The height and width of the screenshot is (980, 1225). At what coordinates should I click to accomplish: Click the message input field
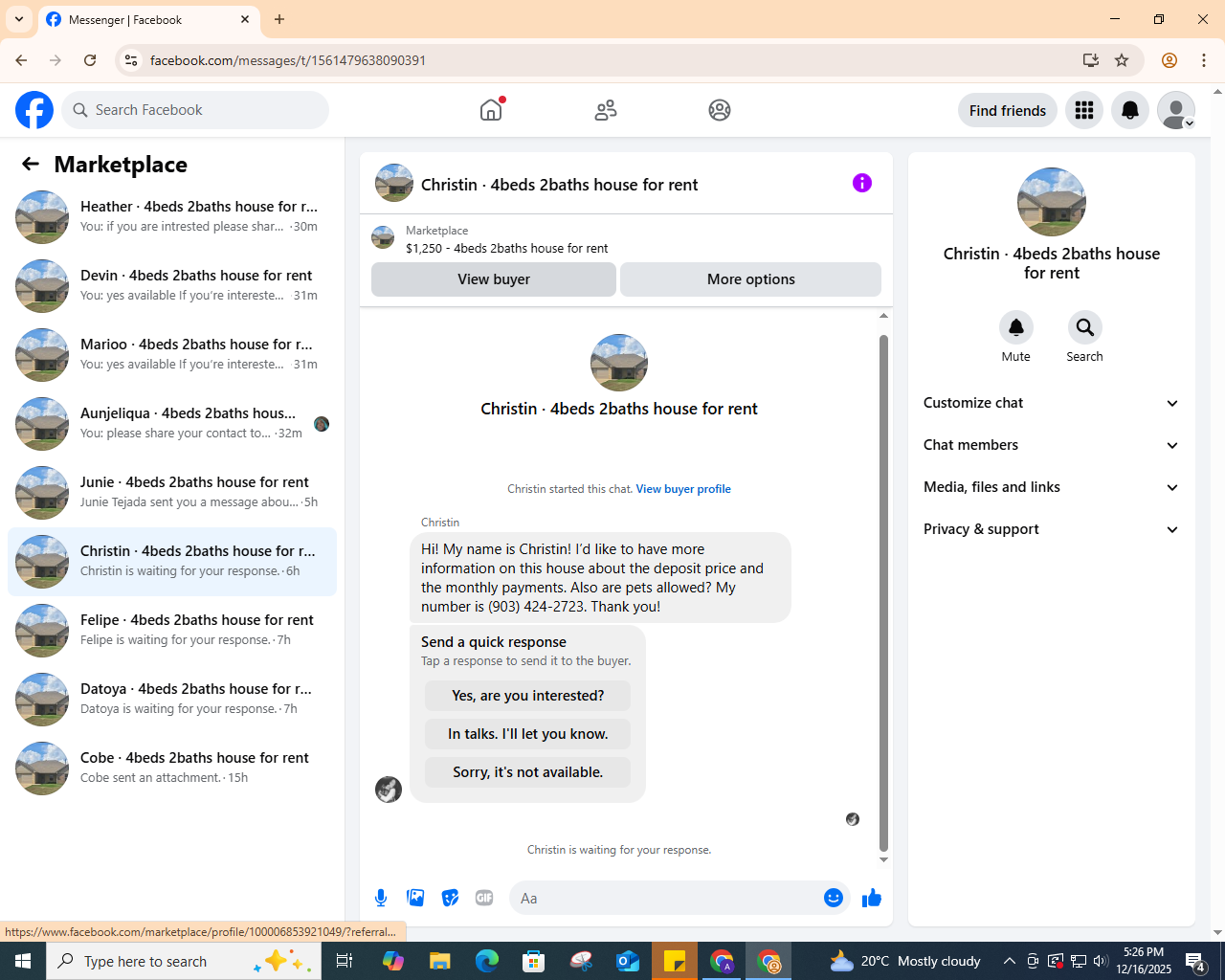click(668, 898)
